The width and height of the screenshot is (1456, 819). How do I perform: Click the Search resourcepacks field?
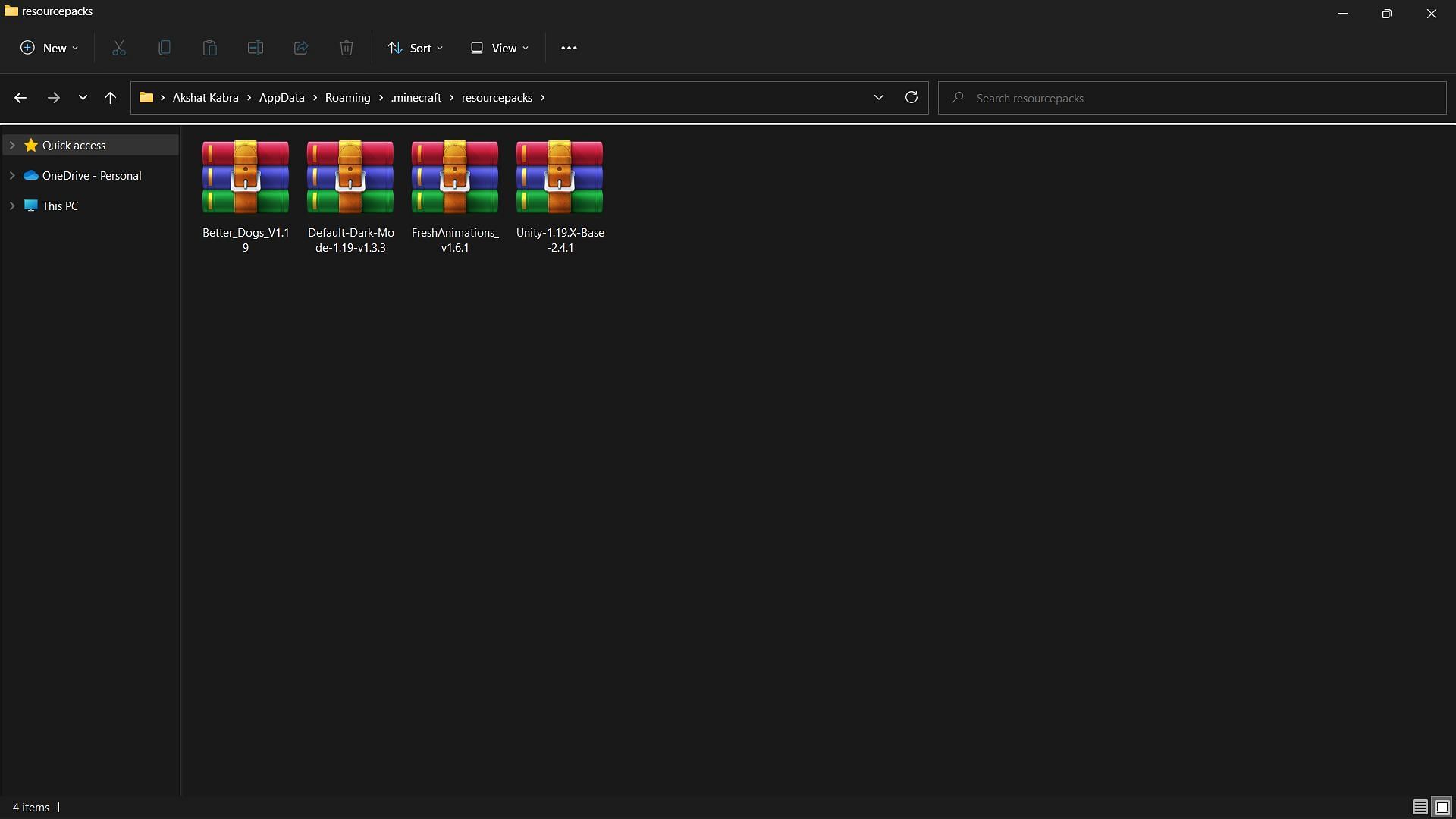coord(1192,98)
